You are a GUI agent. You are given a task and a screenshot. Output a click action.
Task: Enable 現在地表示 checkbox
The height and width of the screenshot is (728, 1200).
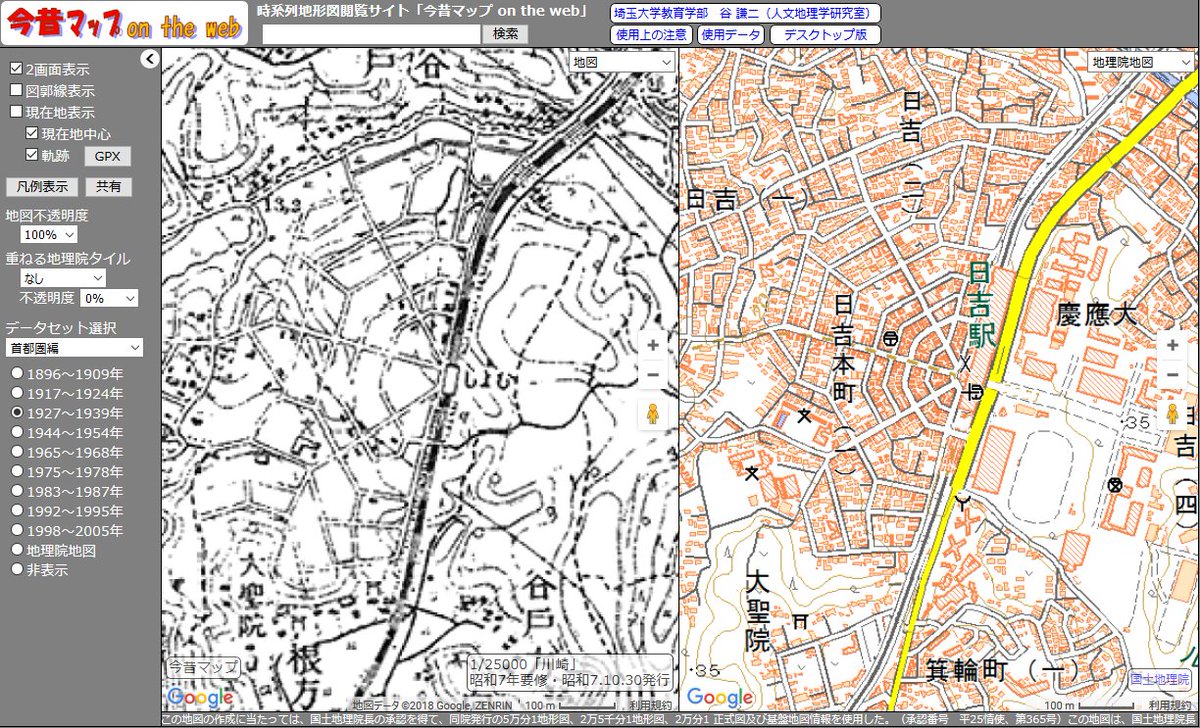click(x=16, y=112)
